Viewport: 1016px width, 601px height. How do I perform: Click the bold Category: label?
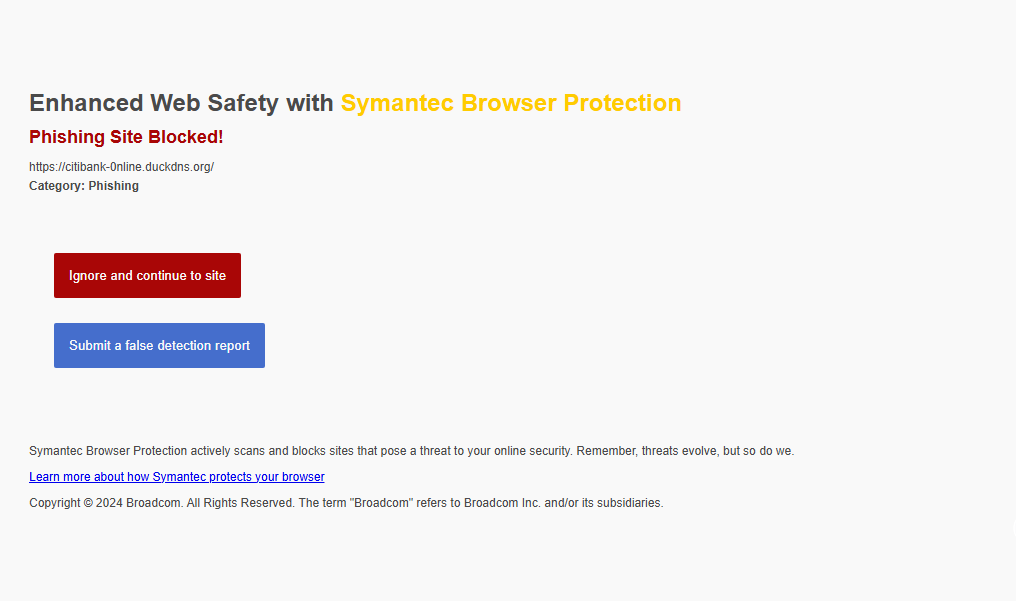(x=56, y=186)
